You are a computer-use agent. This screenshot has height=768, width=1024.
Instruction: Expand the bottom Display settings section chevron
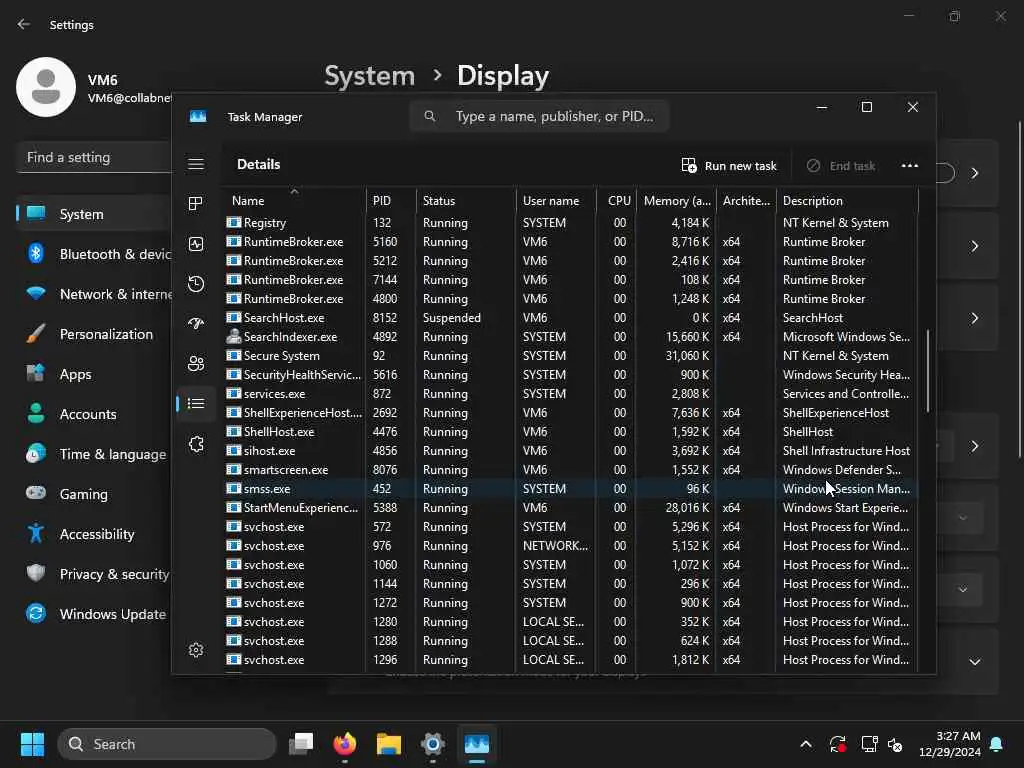pos(974,662)
